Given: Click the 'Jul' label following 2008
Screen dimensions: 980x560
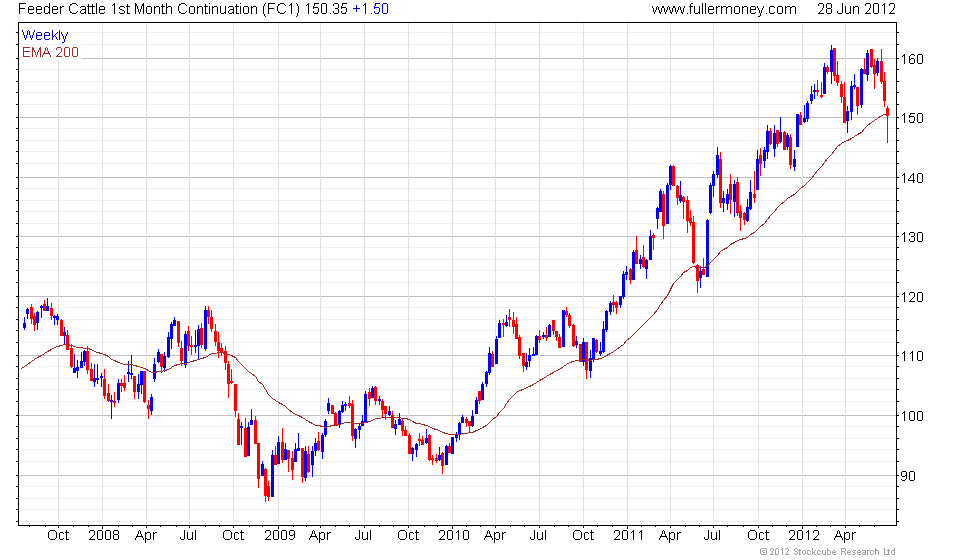Looking at the screenshot, I should (188, 536).
